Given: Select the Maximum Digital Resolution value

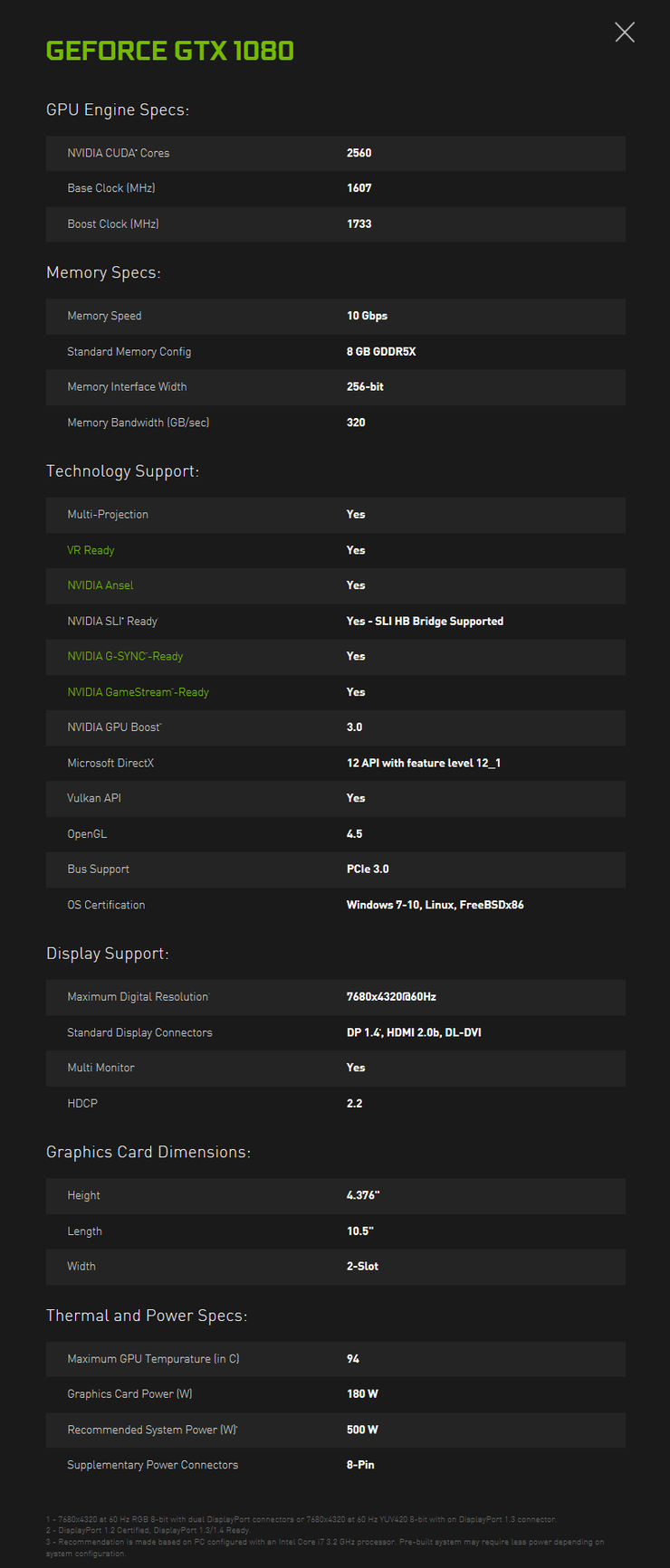Looking at the screenshot, I should click(x=391, y=996).
